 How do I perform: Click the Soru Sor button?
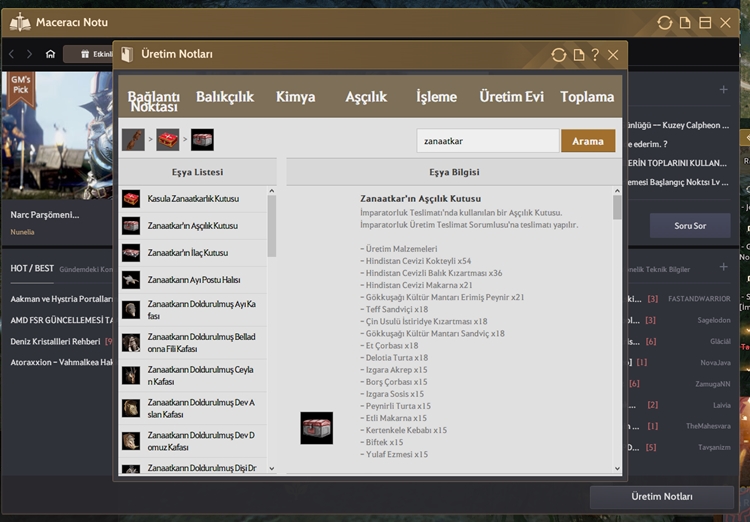tap(689, 226)
